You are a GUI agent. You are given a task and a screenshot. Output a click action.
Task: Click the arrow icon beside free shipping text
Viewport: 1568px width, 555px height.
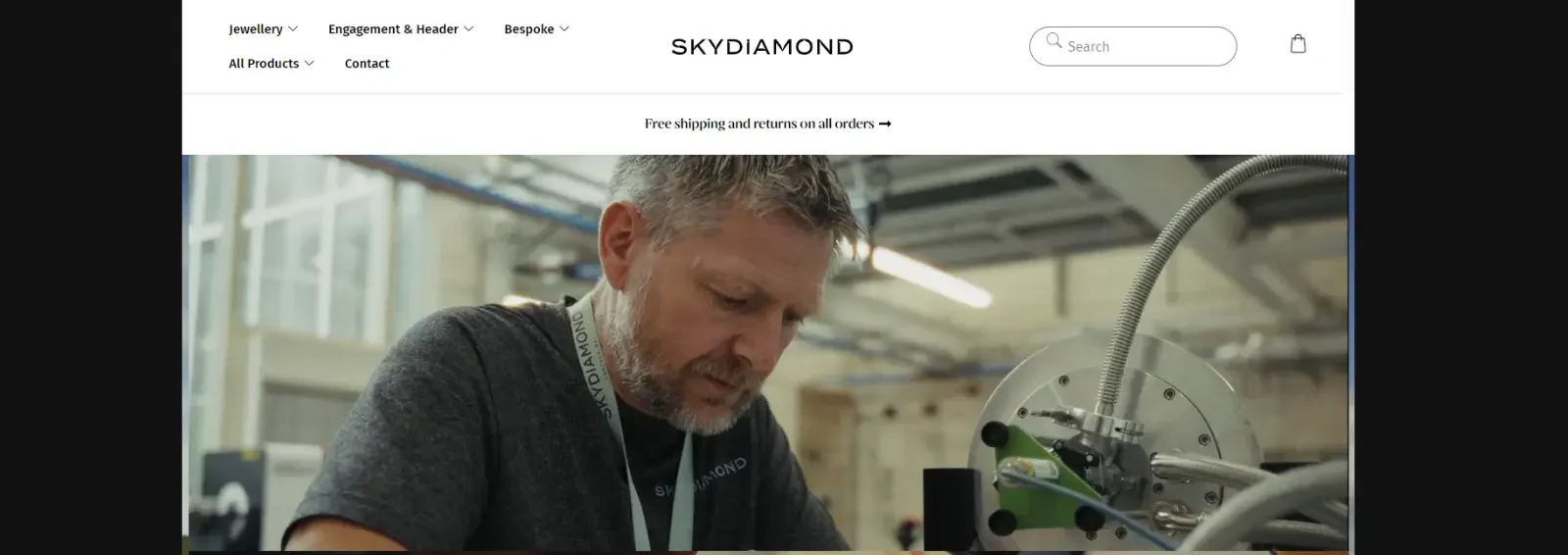pyautogui.click(x=885, y=124)
